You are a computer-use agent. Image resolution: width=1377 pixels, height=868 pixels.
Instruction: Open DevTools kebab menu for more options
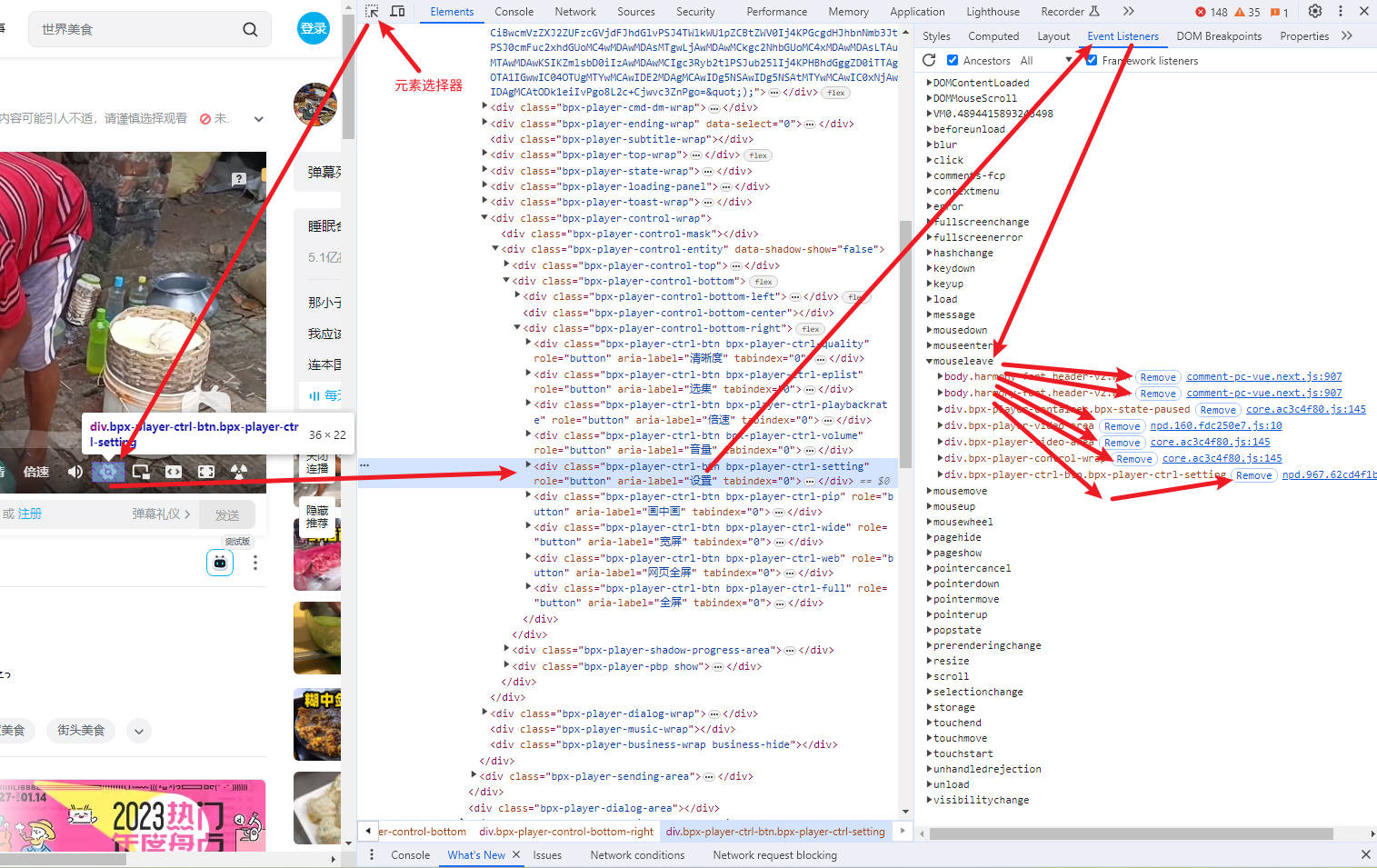click(1340, 11)
